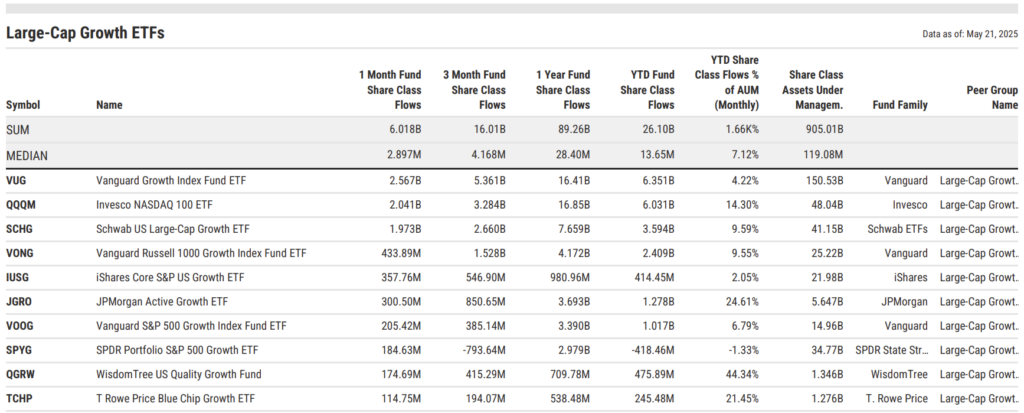
Task: Click the Data as of May 21, 2025 text
Action: [x=970, y=35]
